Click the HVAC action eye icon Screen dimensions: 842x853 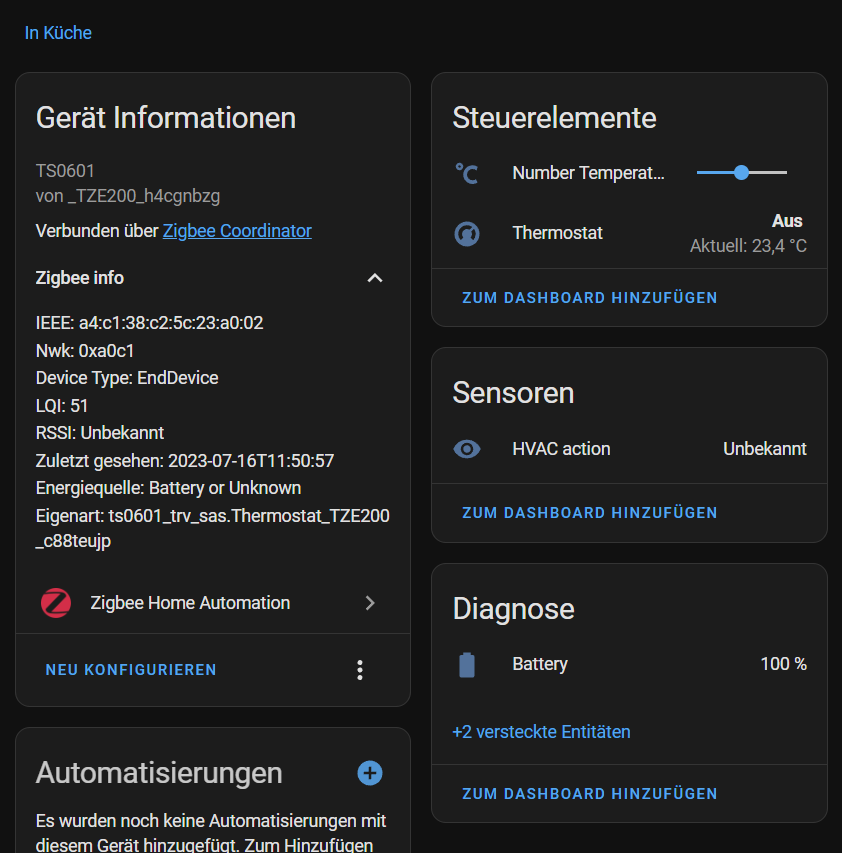[x=466, y=449]
